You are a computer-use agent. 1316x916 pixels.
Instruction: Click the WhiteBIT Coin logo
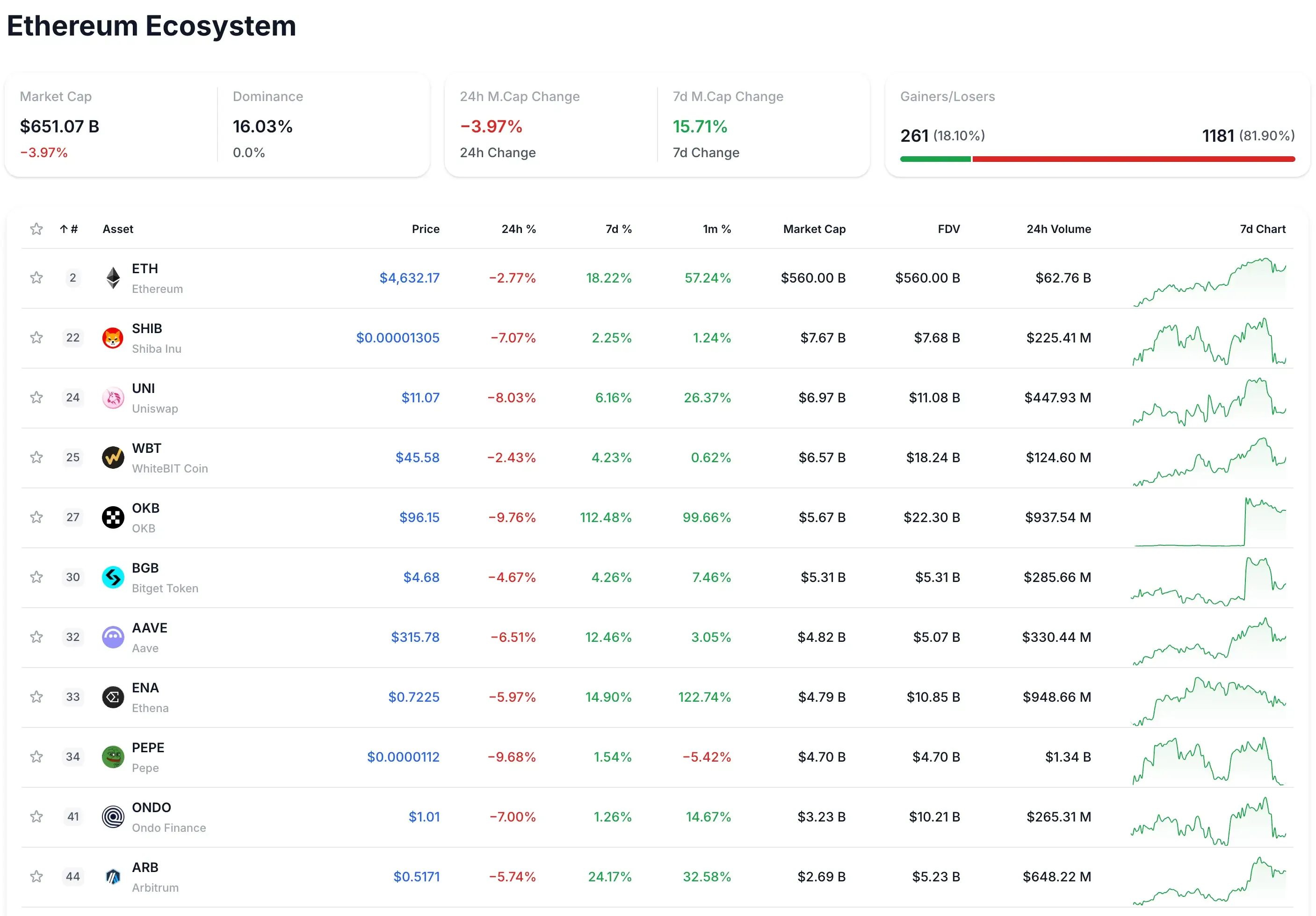tap(113, 458)
